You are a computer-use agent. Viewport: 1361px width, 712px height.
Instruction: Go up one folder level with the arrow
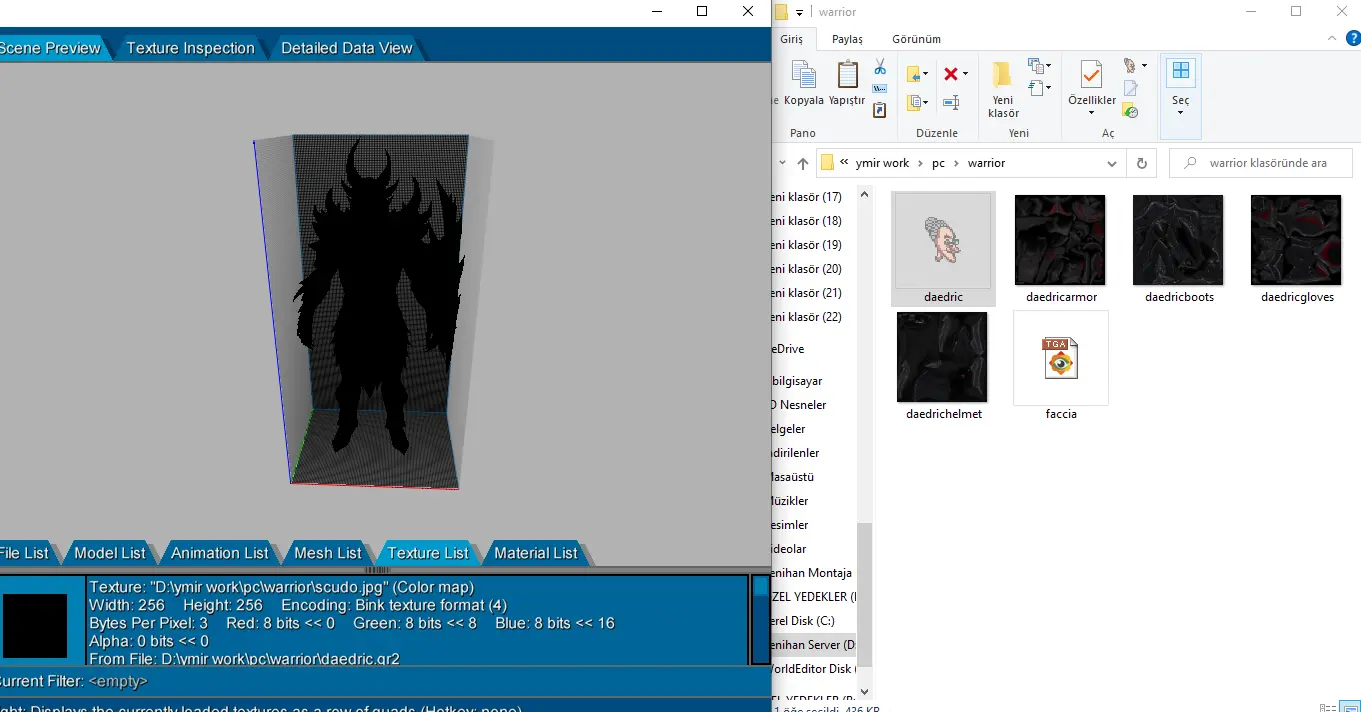[803, 163]
